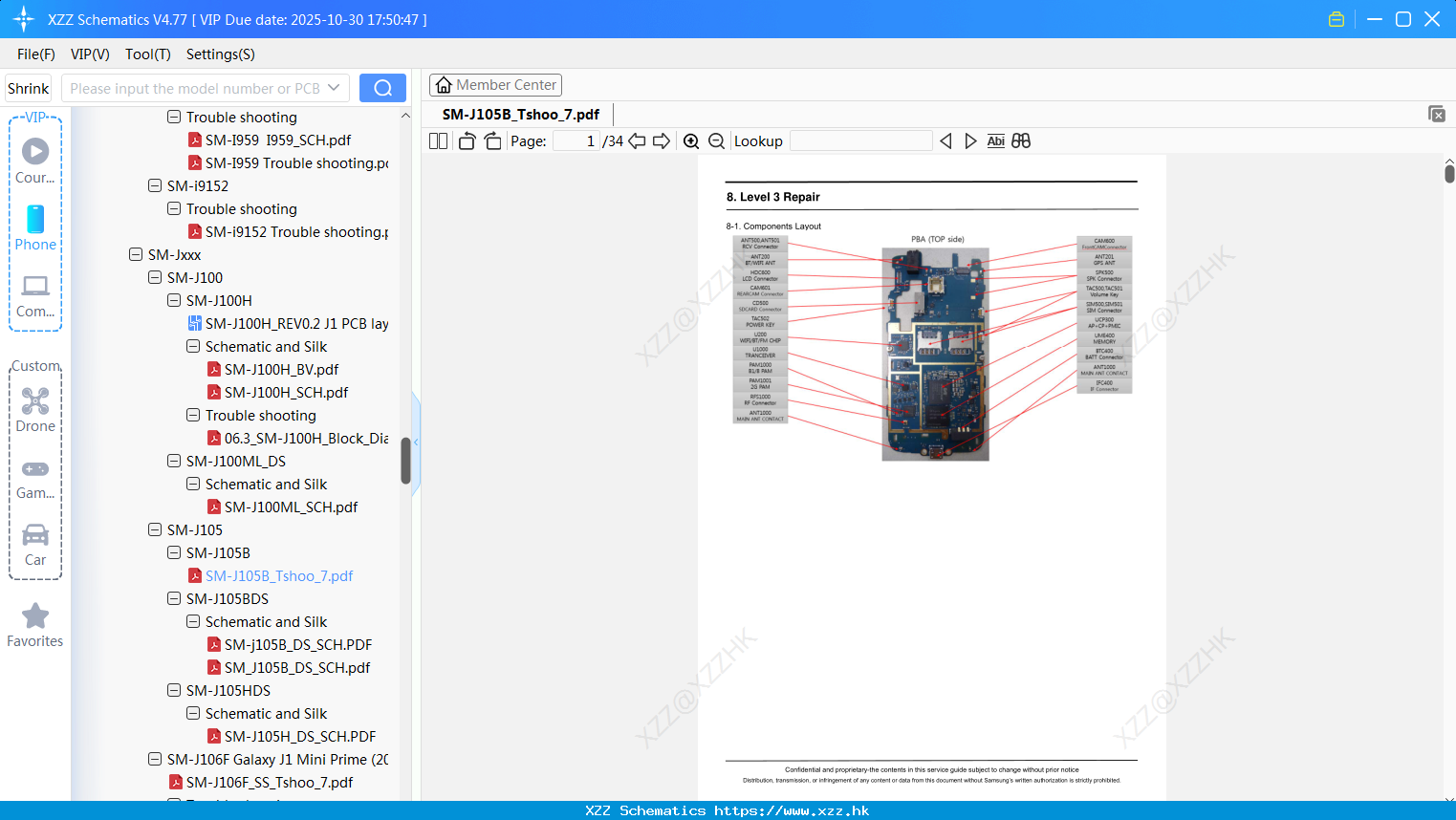Collapse the SM-J105B node
This screenshot has width=1456, height=820.
pos(174,553)
